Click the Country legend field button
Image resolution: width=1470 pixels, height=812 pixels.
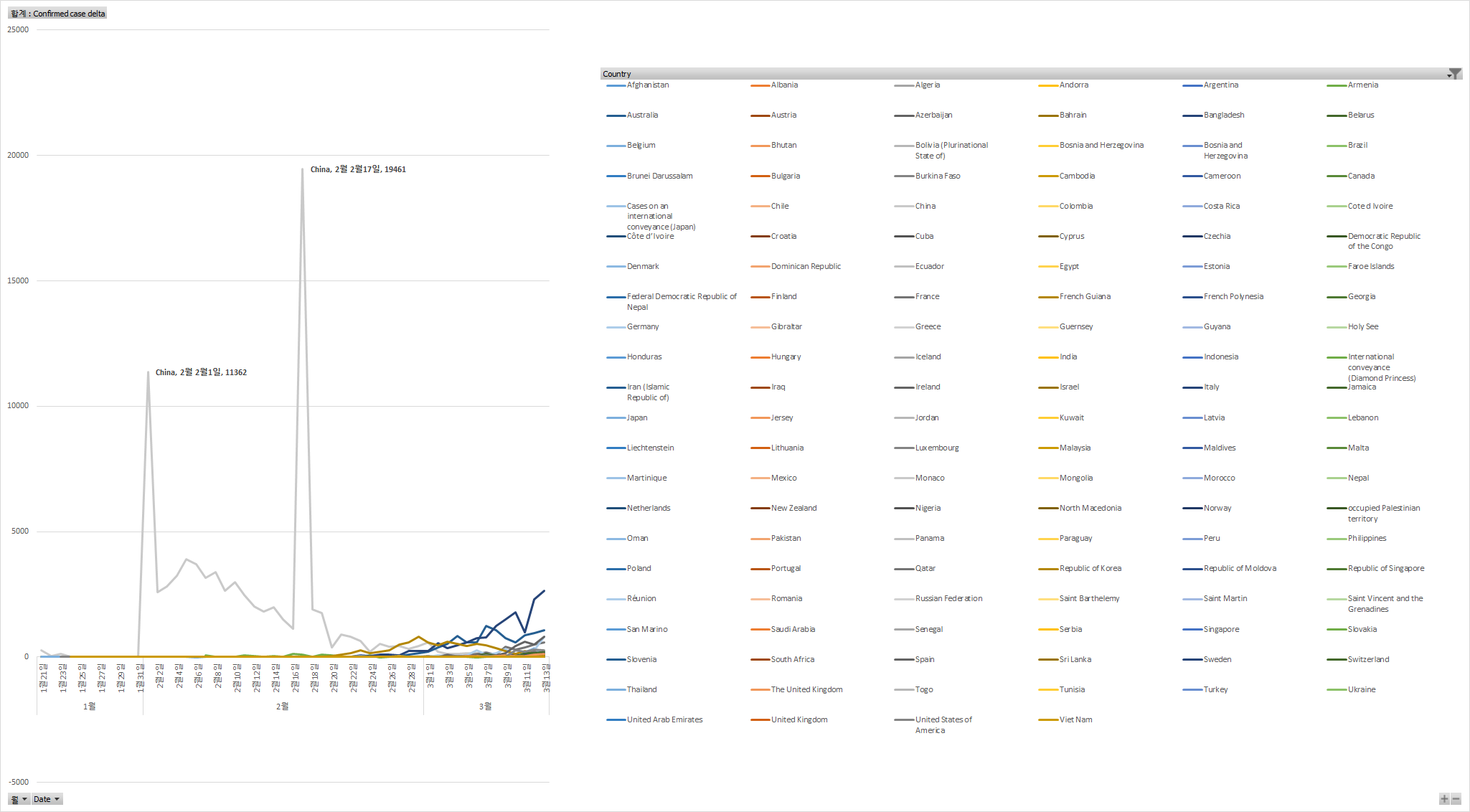click(617, 74)
